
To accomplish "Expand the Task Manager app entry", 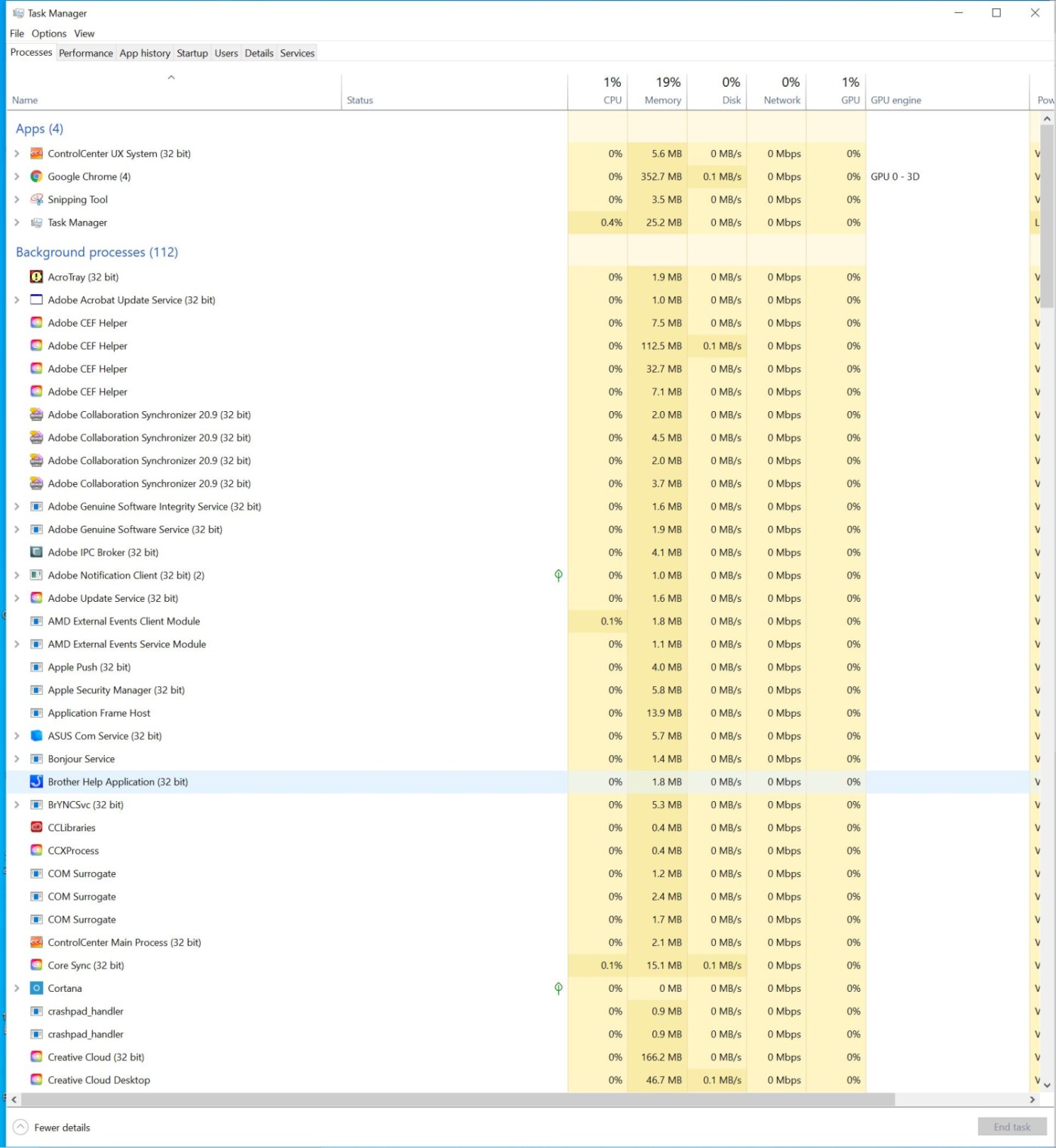I will [x=17, y=223].
